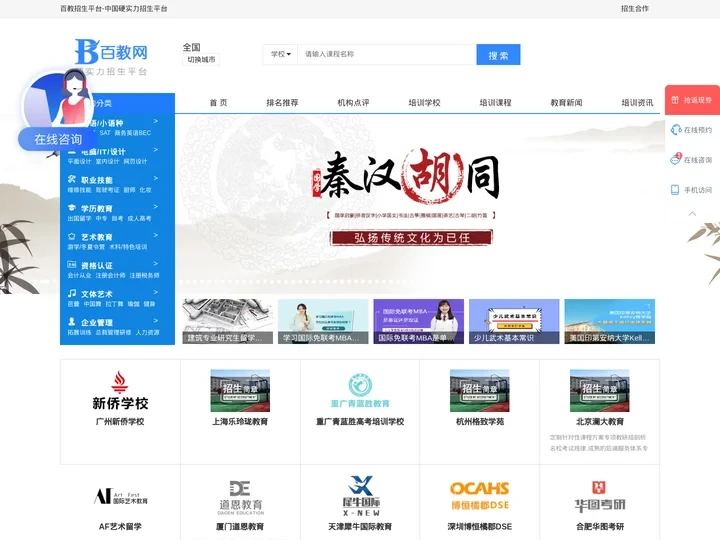
Task: Click the 北京澜大教育 招生简章 image
Action: pos(600,390)
